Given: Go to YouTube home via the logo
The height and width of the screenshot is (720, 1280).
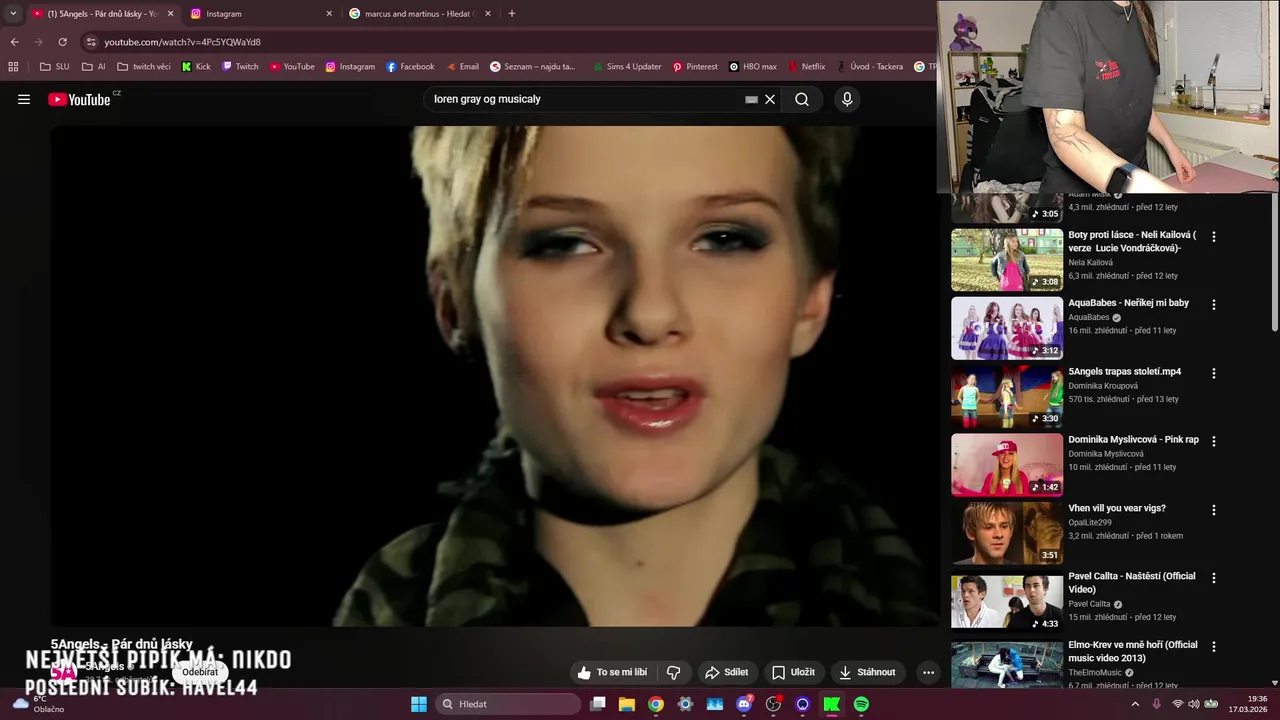Looking at the screenshot, I should pos(79,99).
